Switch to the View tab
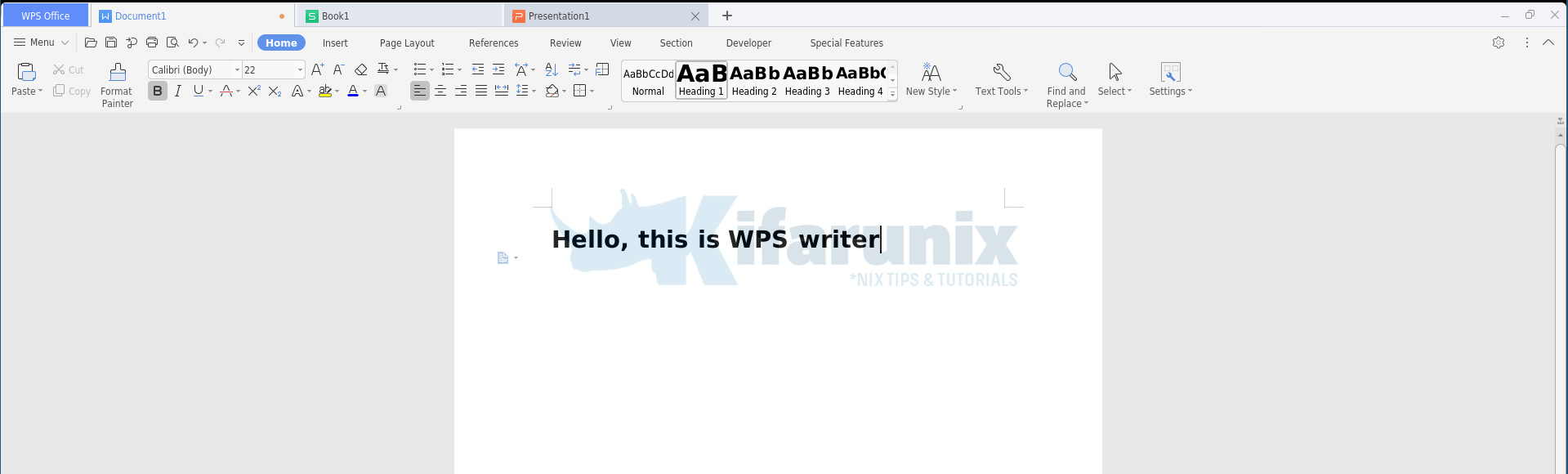This screenshot has width=1568, height=474. [x=621, y=43]
